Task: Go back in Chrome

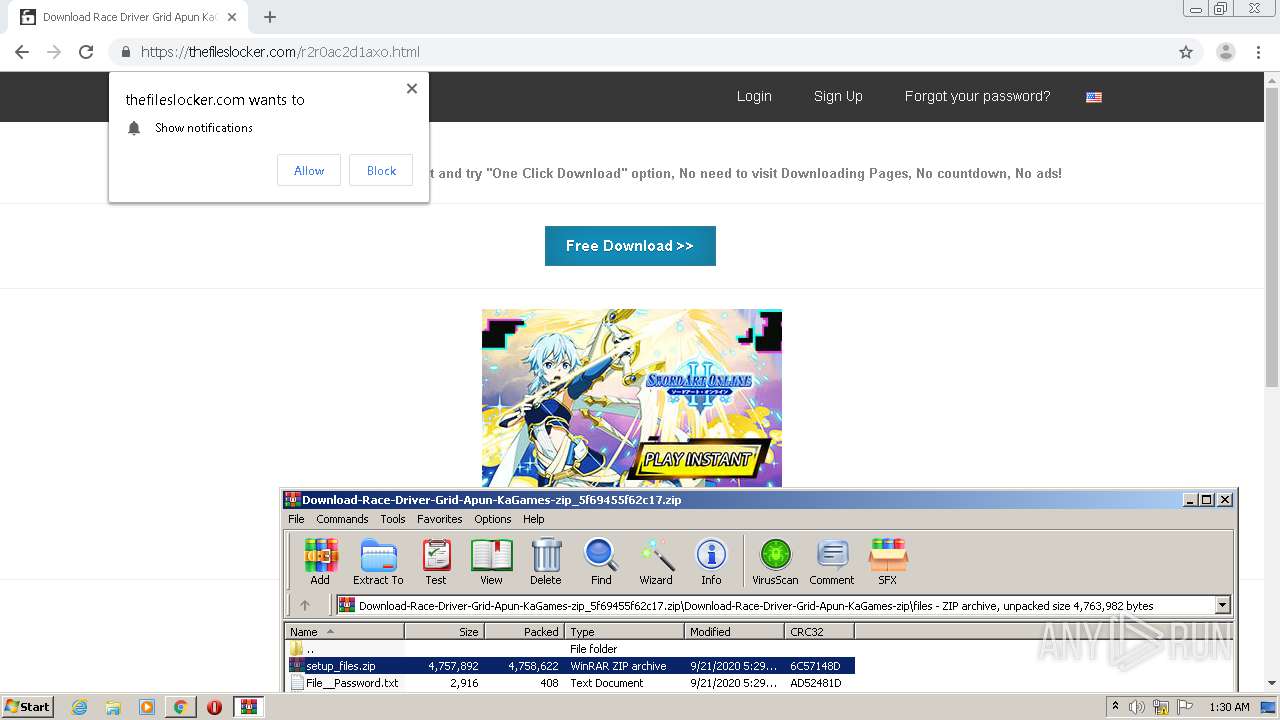Action: point(22,52)
